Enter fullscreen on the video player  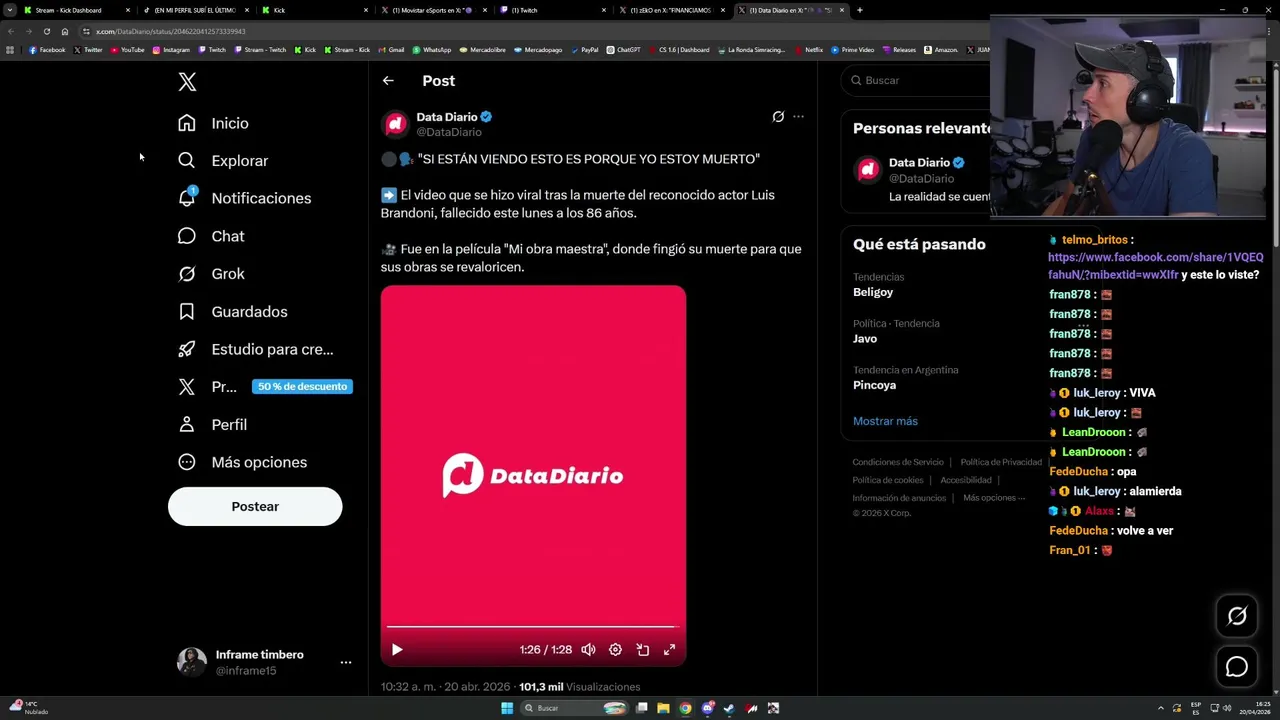point(669,650)
